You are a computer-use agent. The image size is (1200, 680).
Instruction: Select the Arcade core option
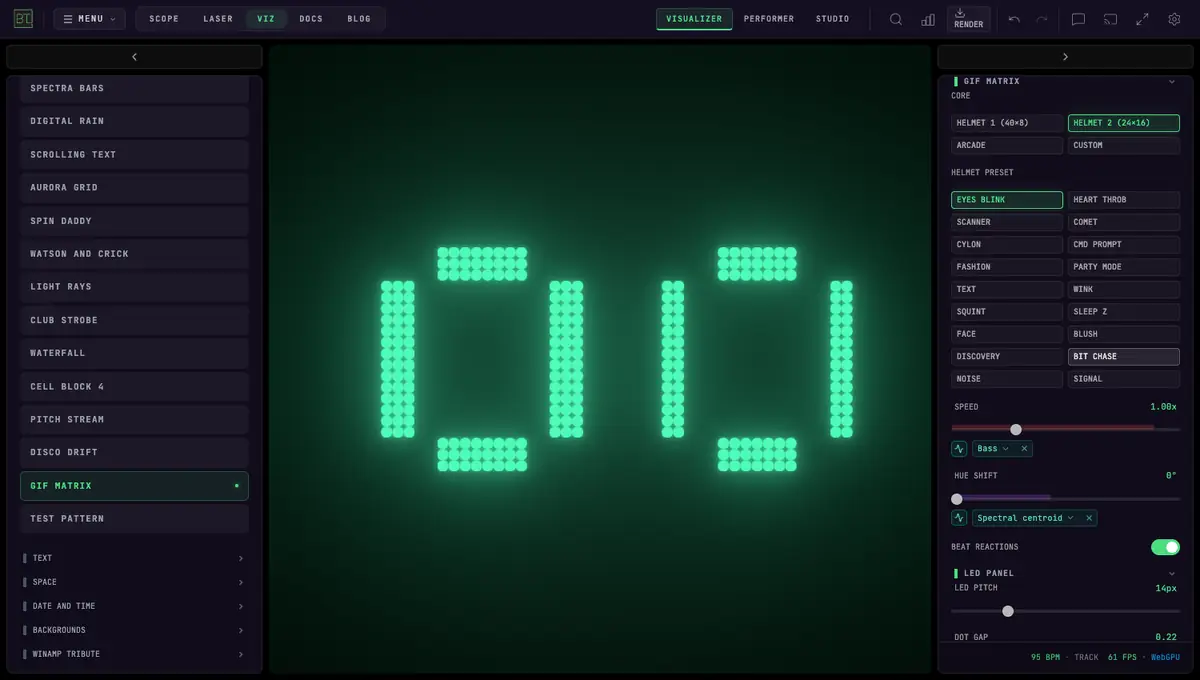coord(1007,145)
